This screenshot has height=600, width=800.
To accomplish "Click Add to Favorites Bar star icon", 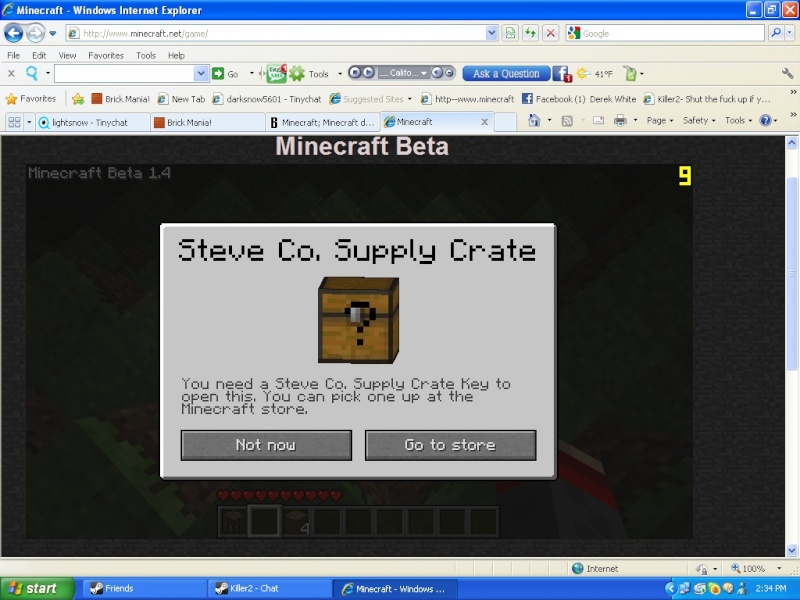I will (x=78, y=99).
